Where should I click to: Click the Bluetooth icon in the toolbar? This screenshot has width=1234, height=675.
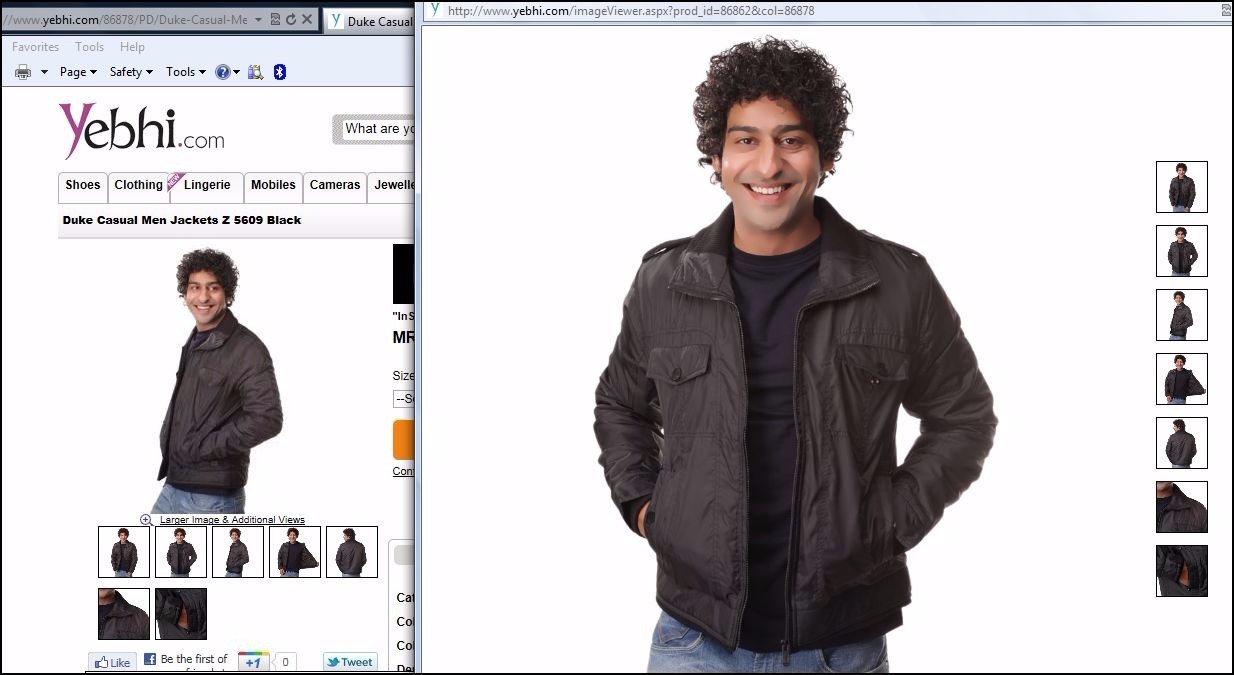(x=280, y=72)
